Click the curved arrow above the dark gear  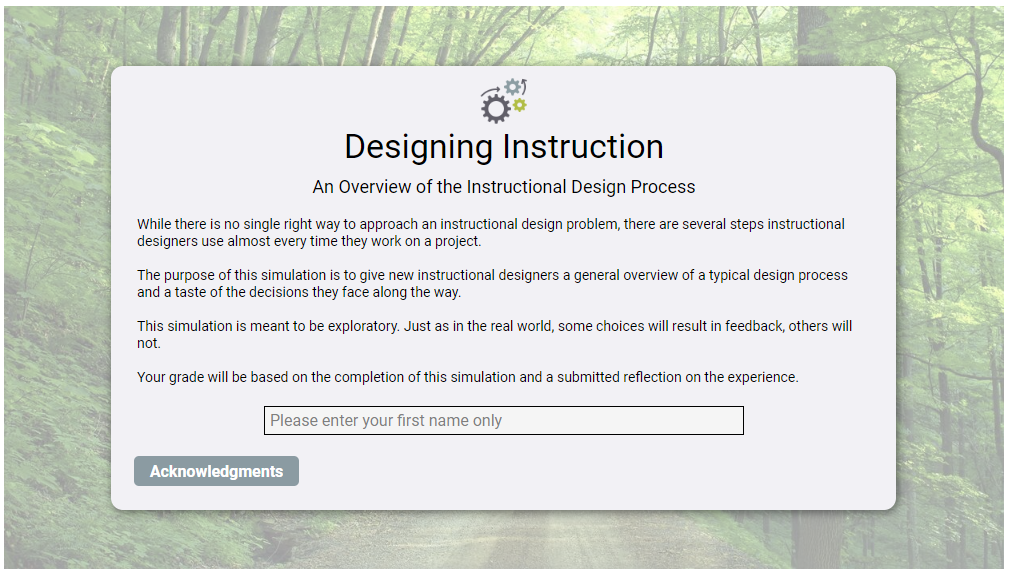tap(490, 91)
